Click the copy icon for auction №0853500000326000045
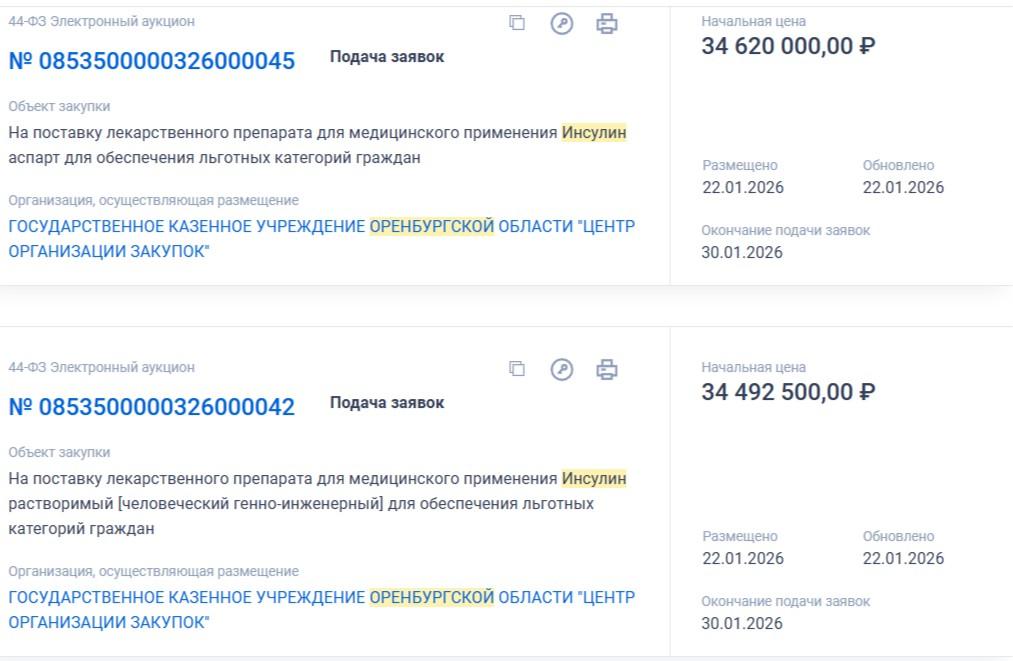The height and width of the screenshot is (661, 1013). point(517,23)
